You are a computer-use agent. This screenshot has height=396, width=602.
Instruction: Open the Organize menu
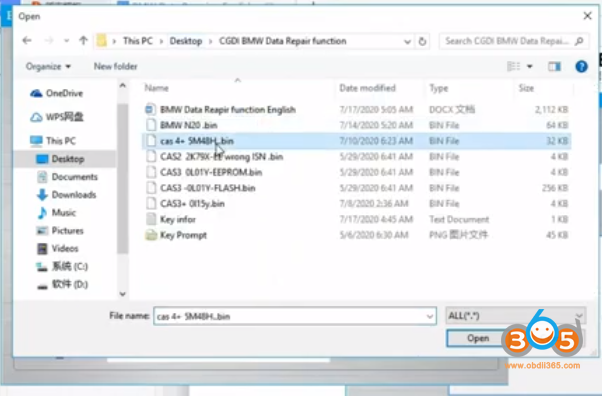point(48,66)
